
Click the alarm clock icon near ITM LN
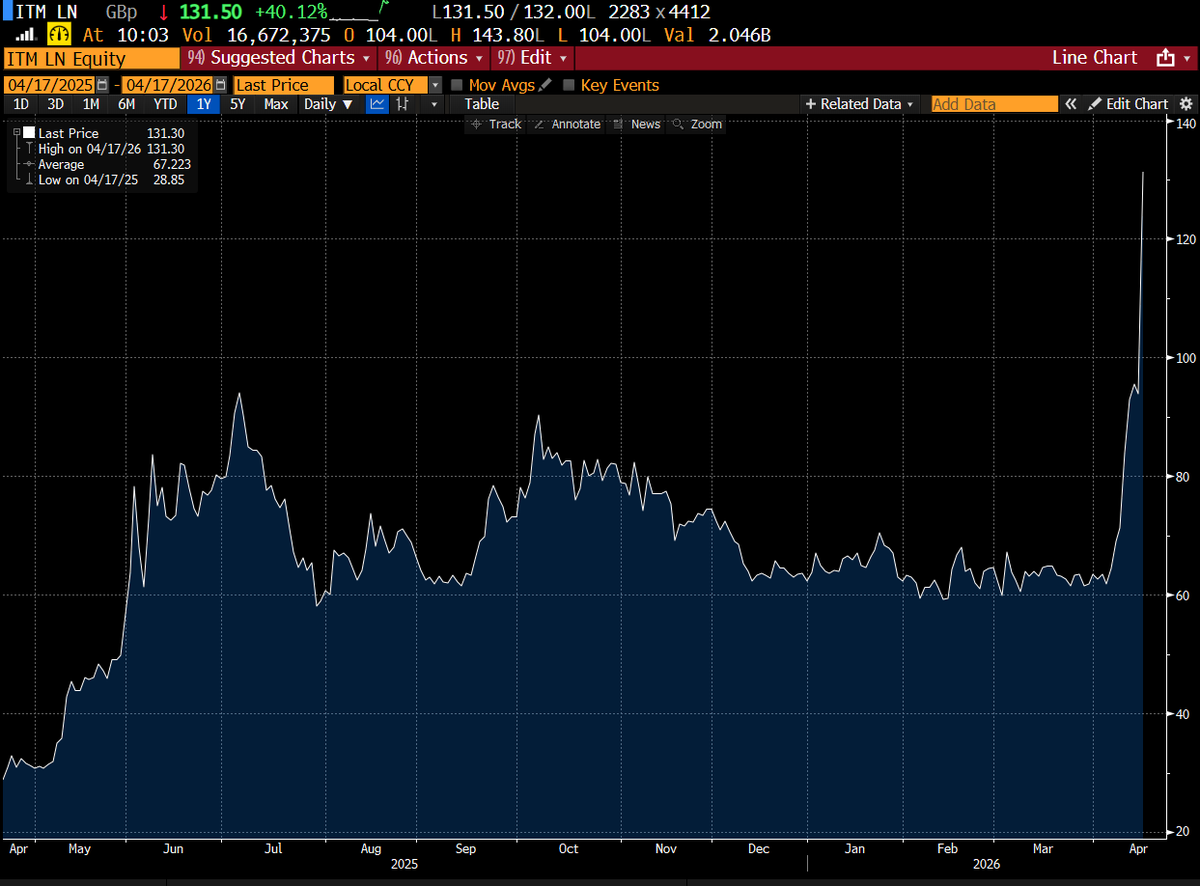pos(60,32)
